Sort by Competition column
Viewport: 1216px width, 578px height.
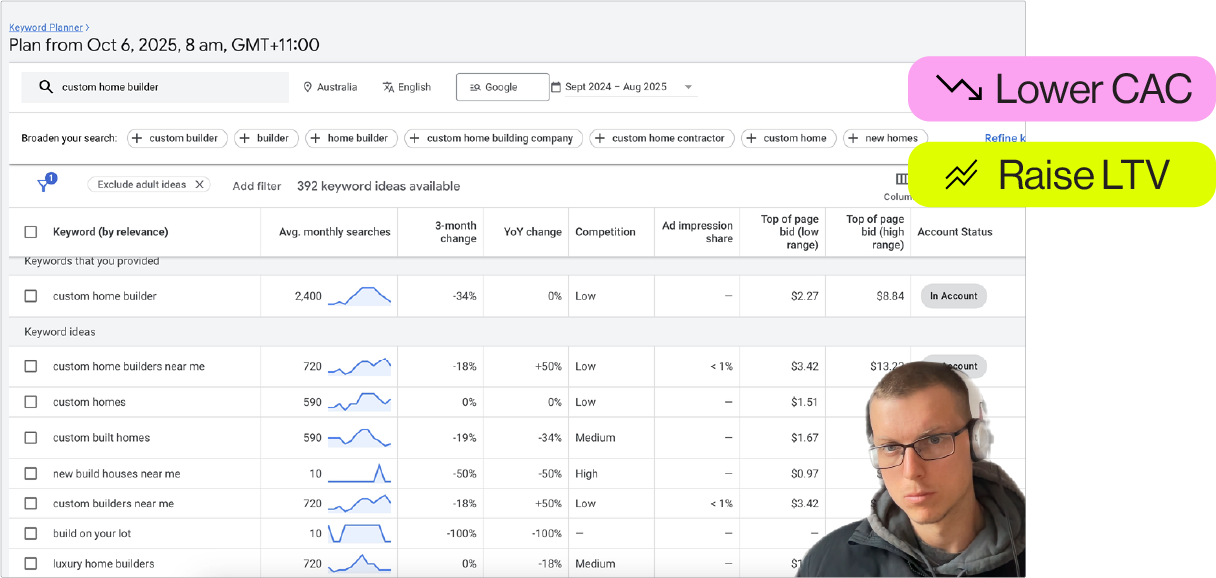tap(605, 232)
